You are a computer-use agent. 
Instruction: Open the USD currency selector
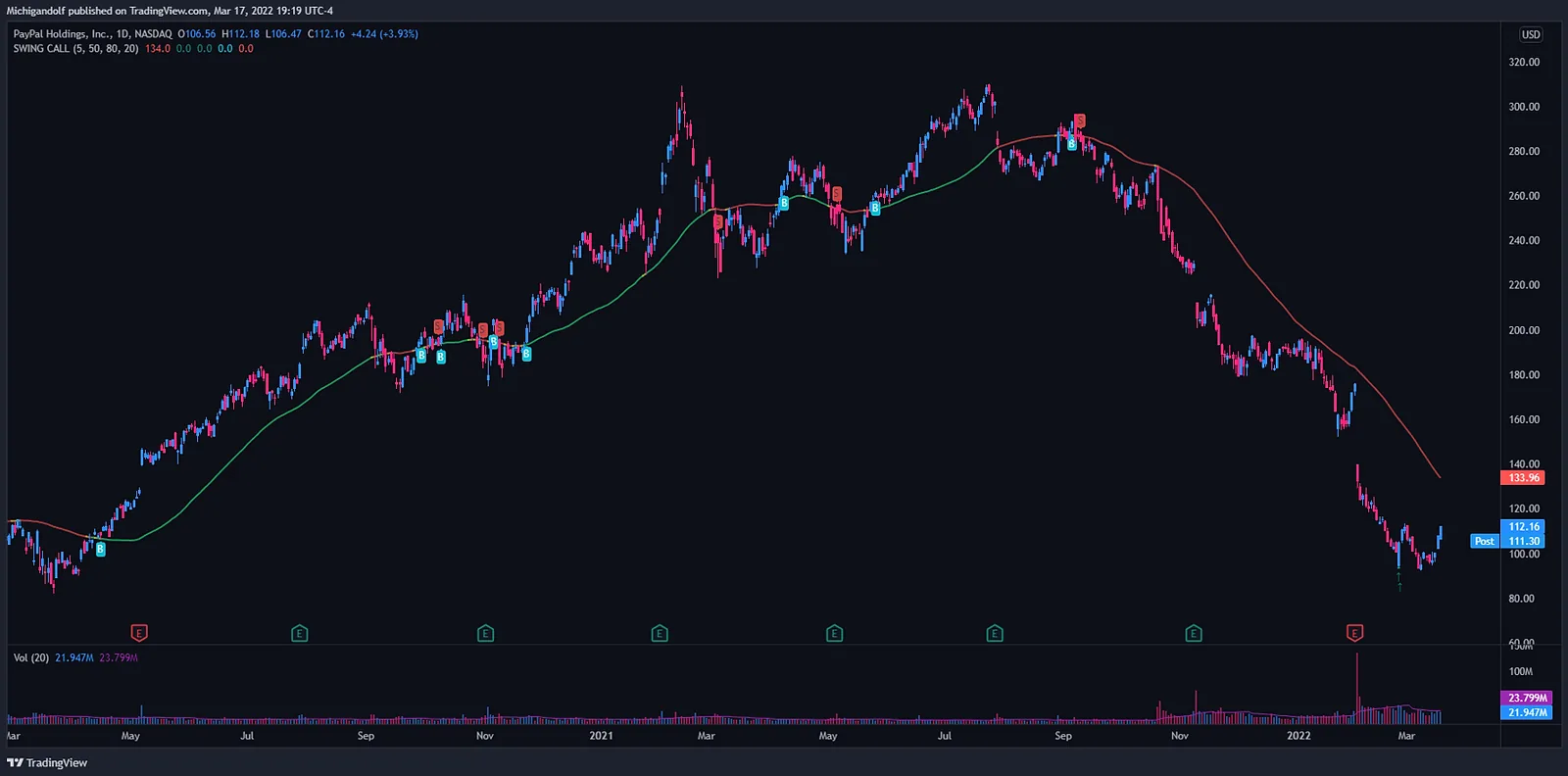click(1531, 34)
